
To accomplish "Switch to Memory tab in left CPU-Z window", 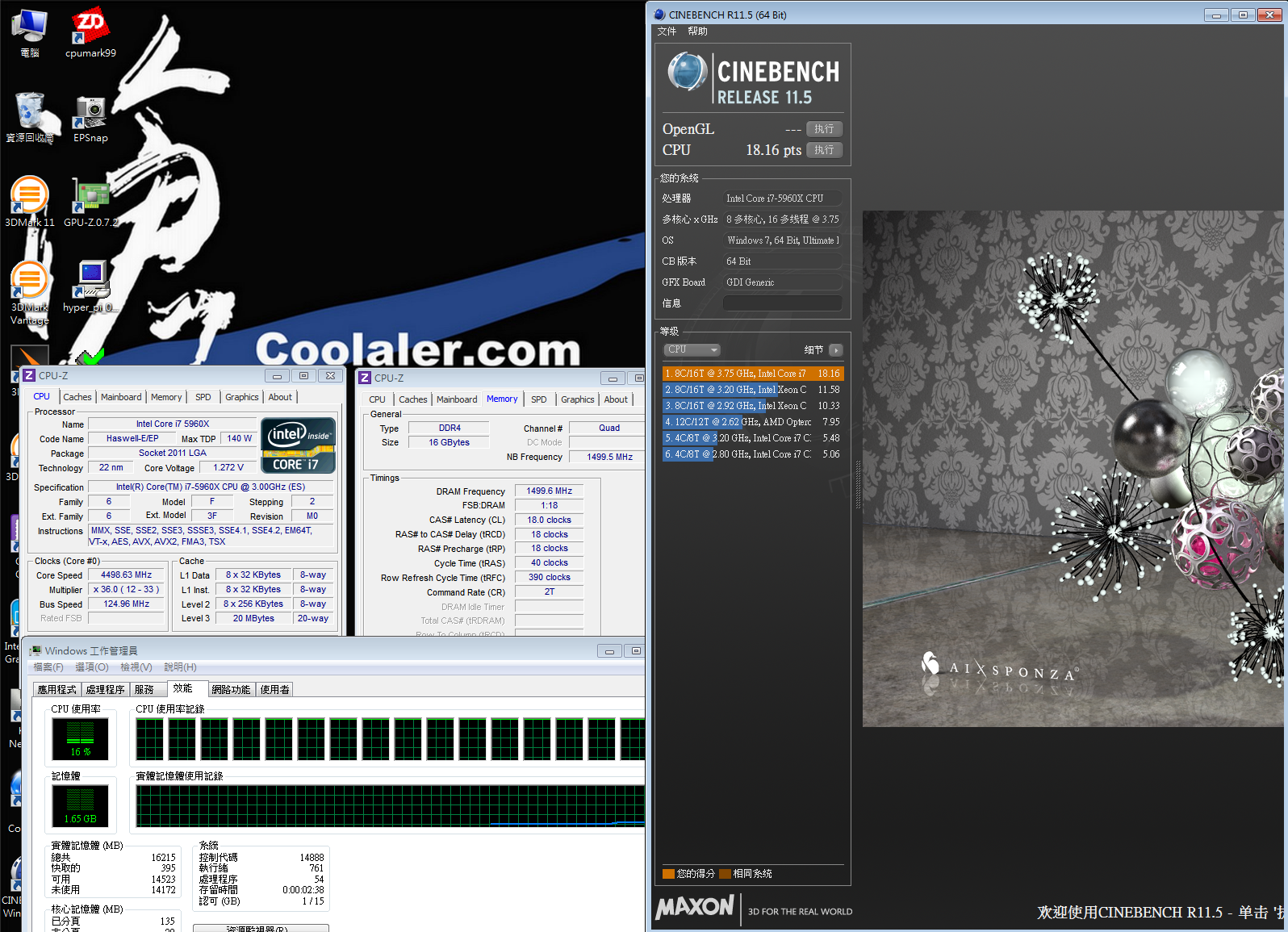I will point(166,397).
